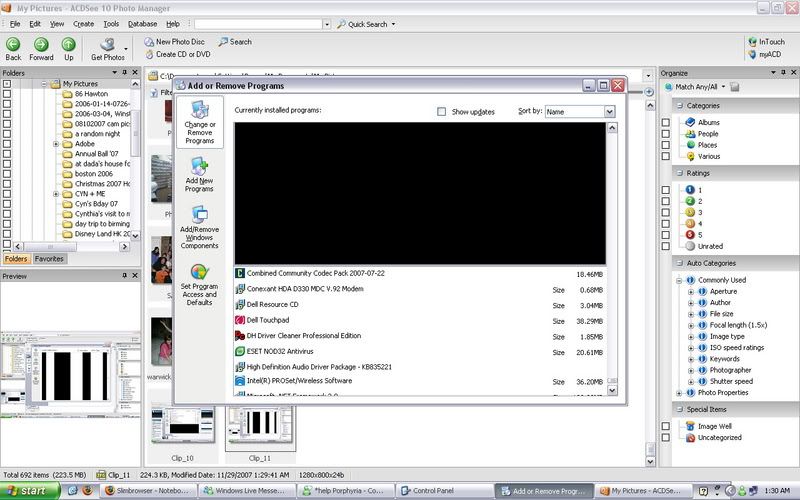Open the Sort by Name dropdown
This screenshot has width=800, height=500.
click(610, 111)
